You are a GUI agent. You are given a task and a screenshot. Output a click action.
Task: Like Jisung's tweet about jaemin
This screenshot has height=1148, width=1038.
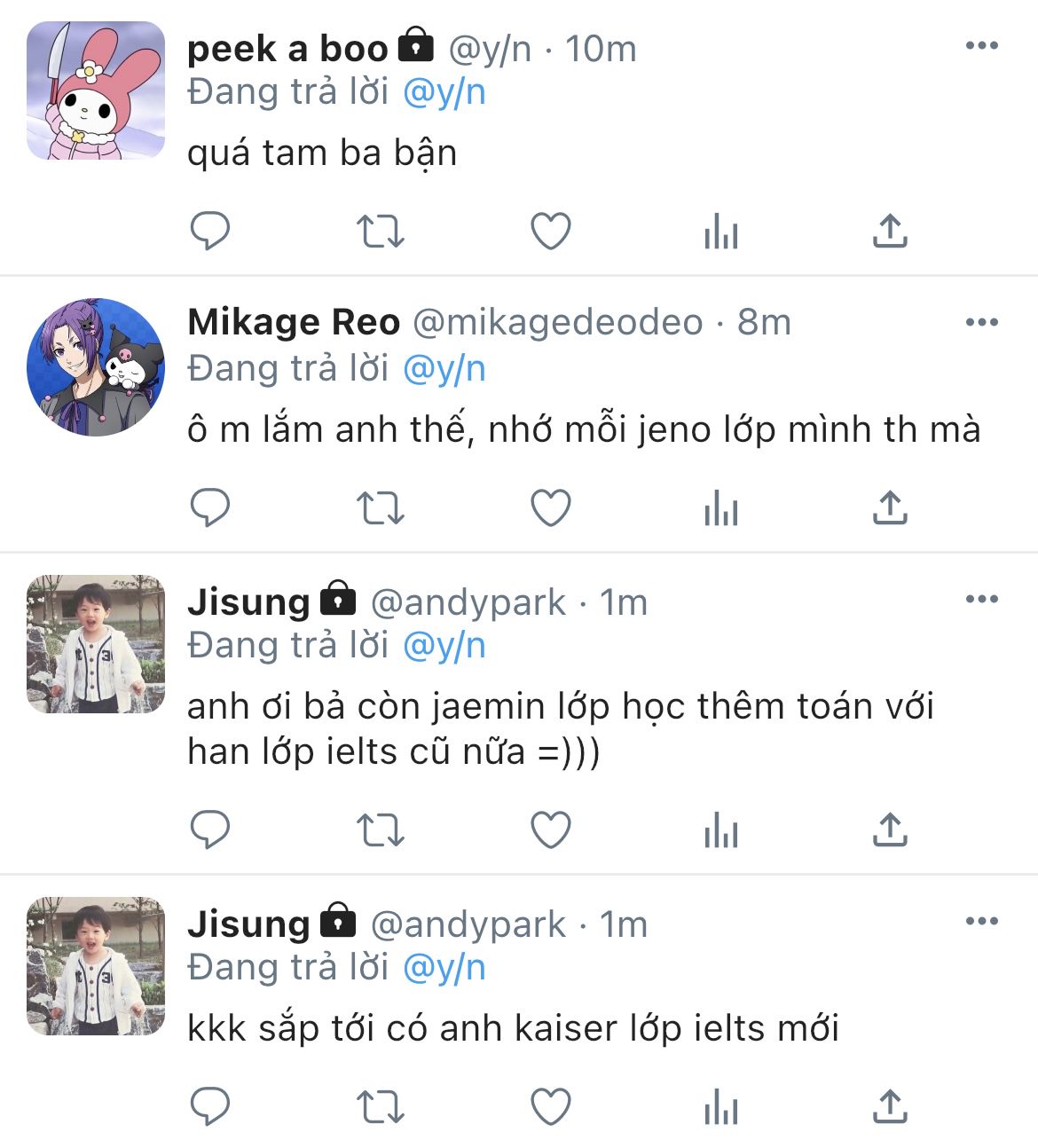tap(551, 830)
